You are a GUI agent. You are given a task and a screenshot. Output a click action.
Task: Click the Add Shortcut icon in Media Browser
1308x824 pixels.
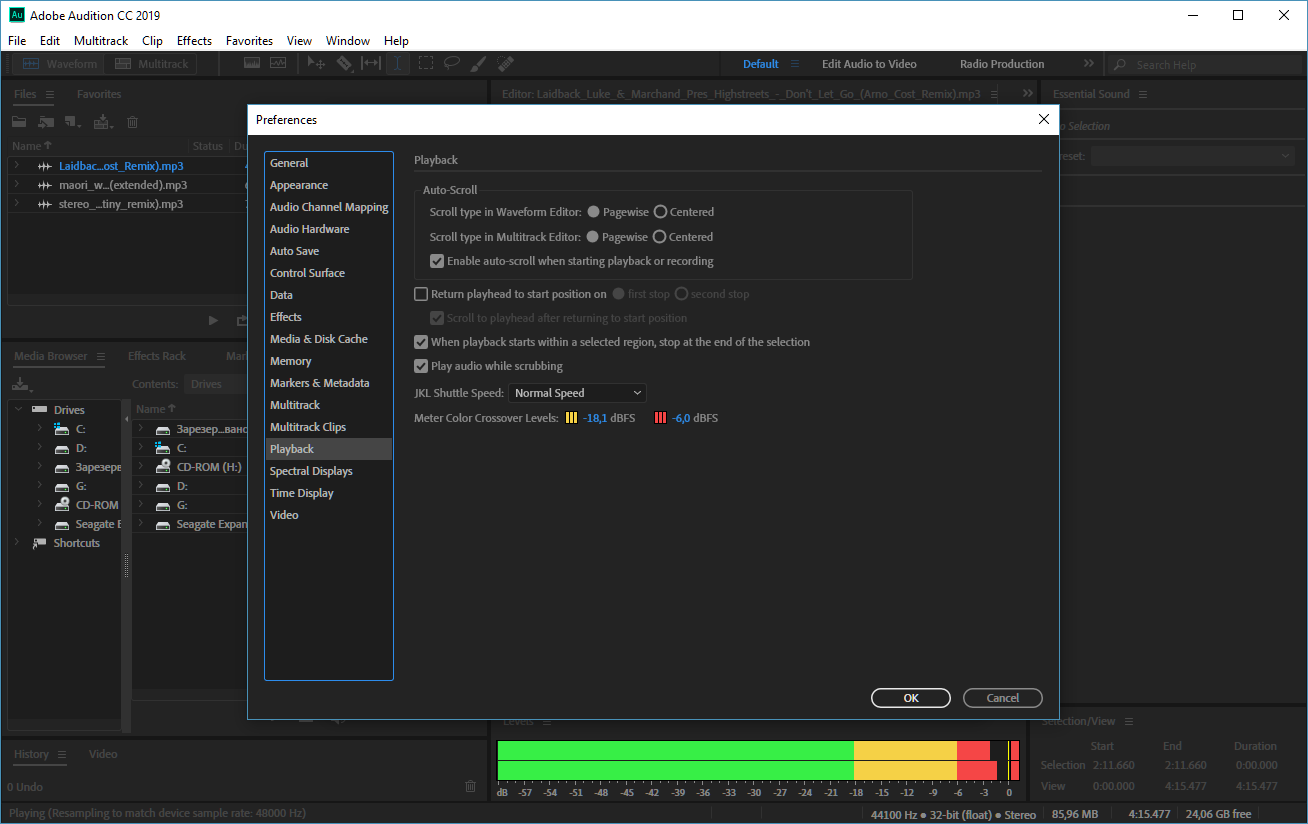tap(22, 384)
